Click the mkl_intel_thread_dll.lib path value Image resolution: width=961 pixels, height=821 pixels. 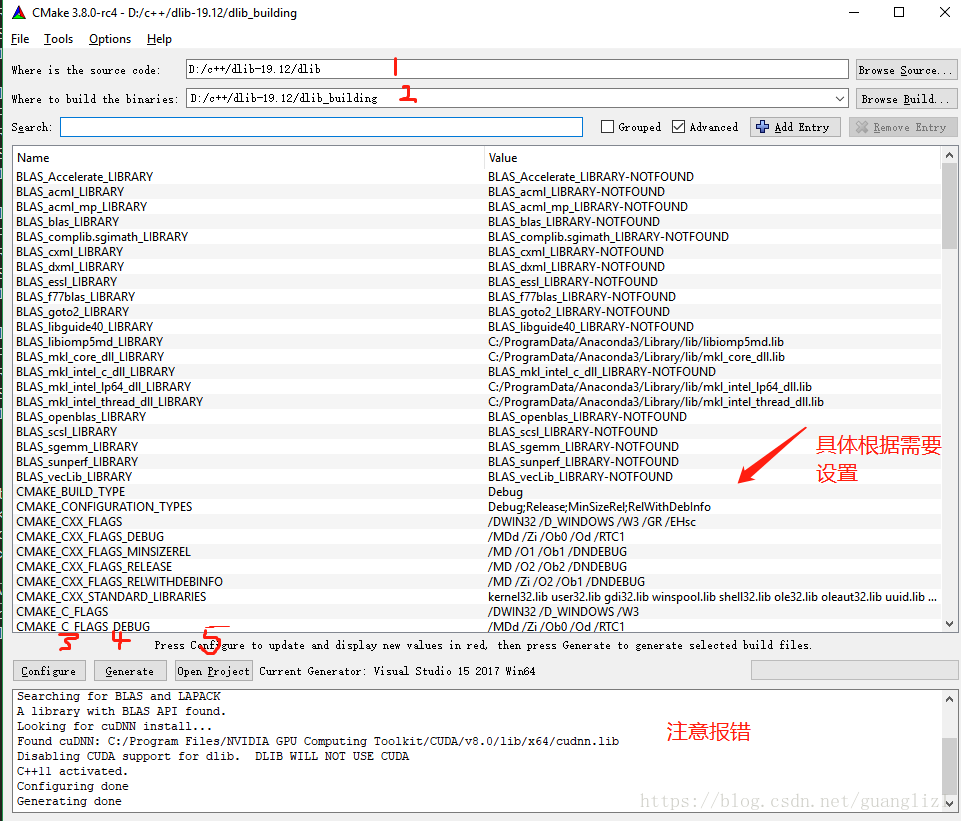click(656, 402)
